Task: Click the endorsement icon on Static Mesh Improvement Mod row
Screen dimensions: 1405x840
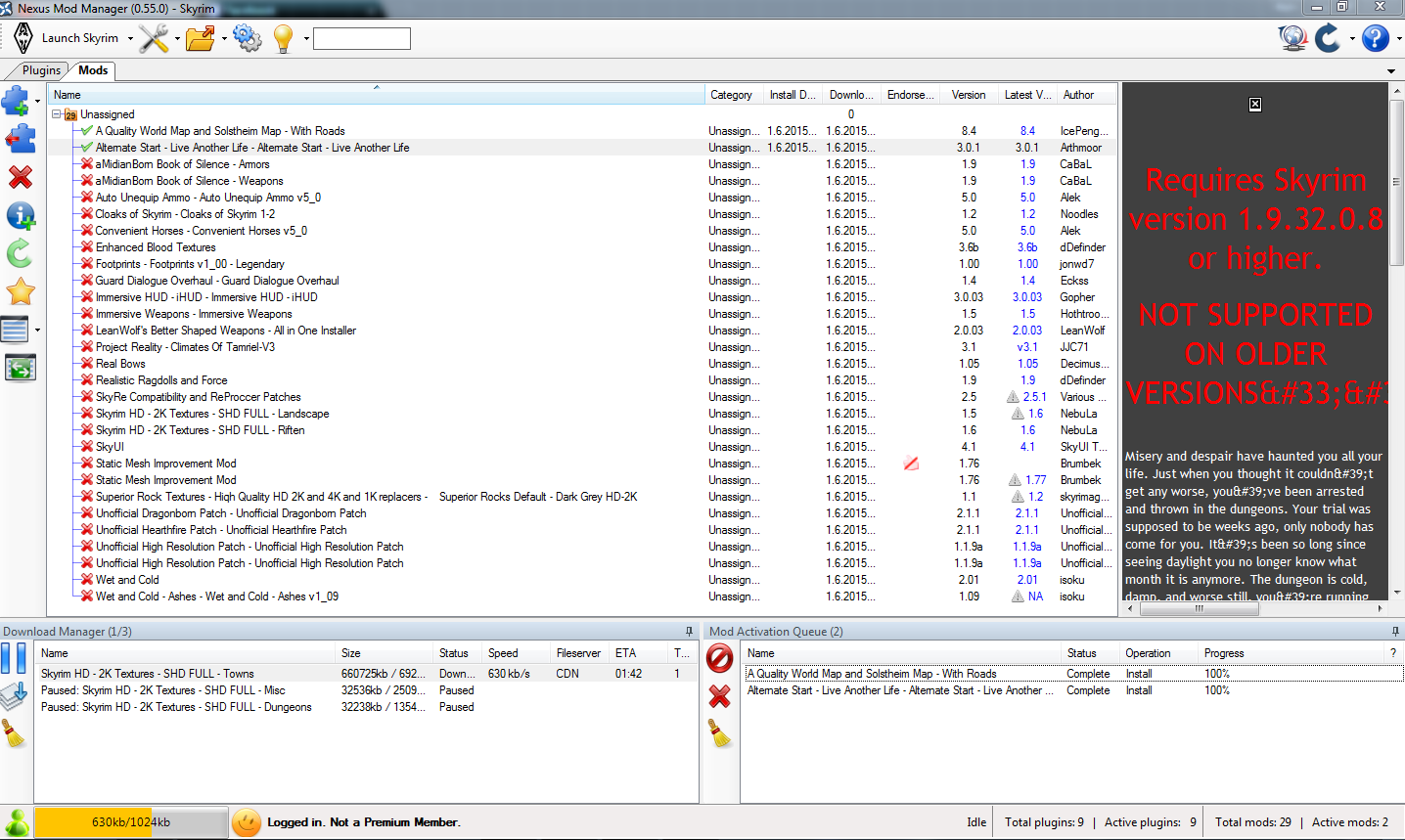Action: (x=911, y=464)
